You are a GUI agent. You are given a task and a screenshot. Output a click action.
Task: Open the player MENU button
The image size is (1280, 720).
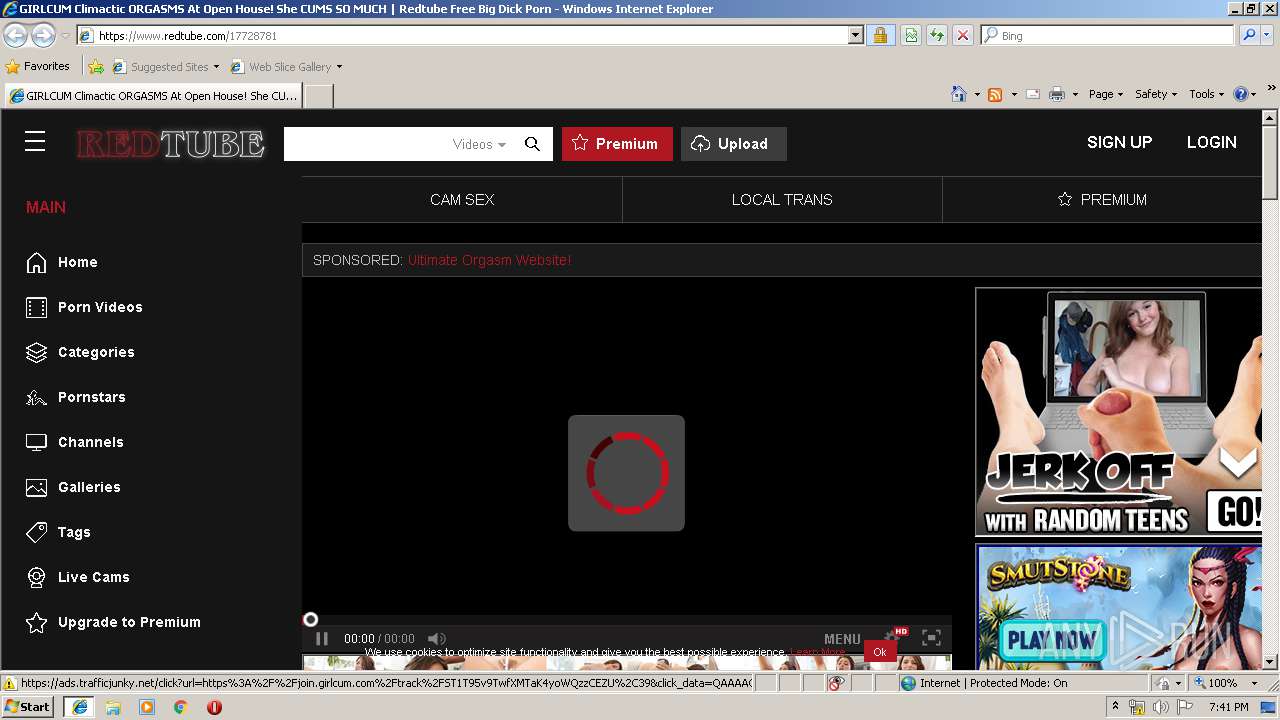click(842, 639)
